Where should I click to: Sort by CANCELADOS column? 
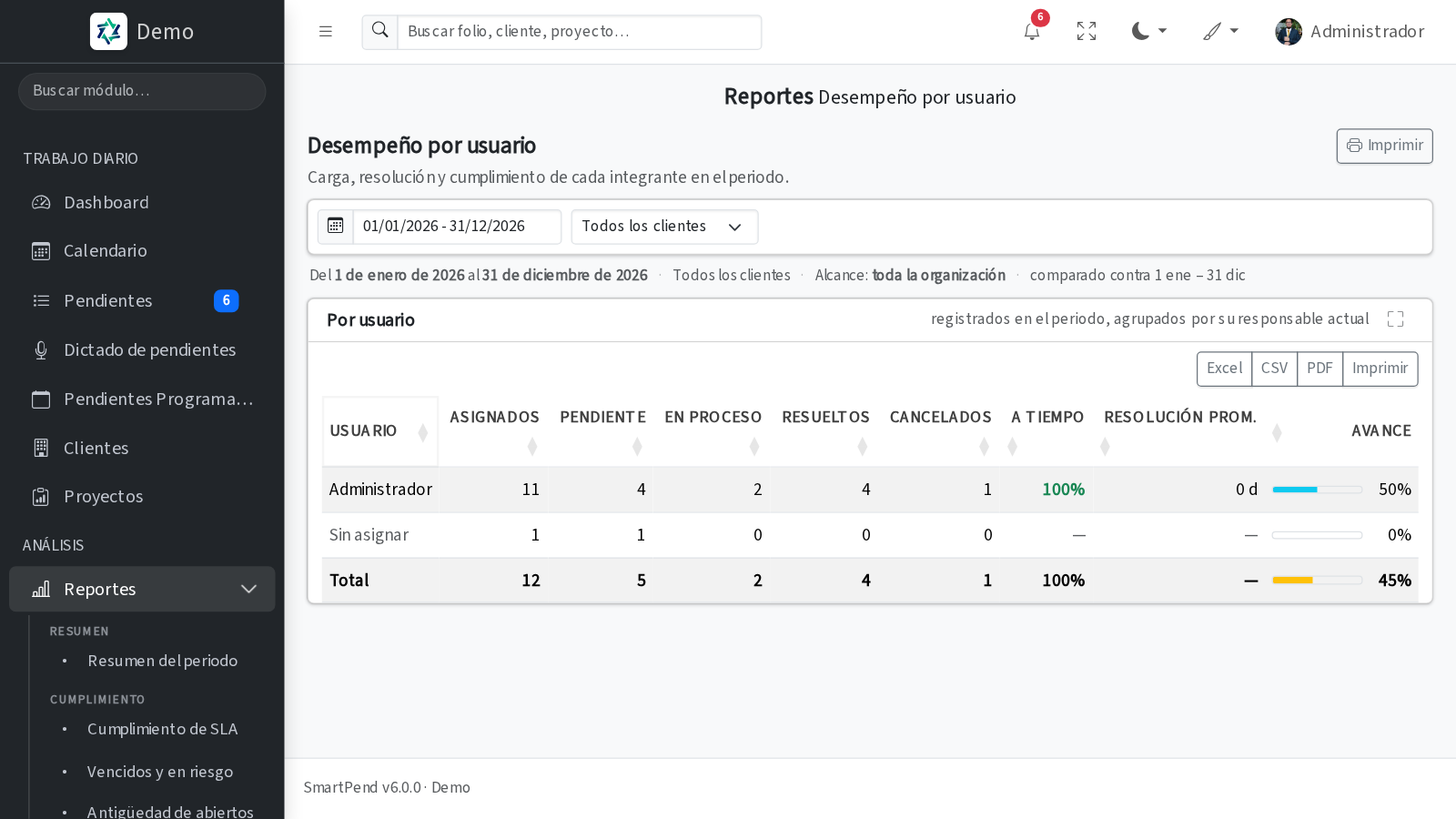(x=940, y=431)
